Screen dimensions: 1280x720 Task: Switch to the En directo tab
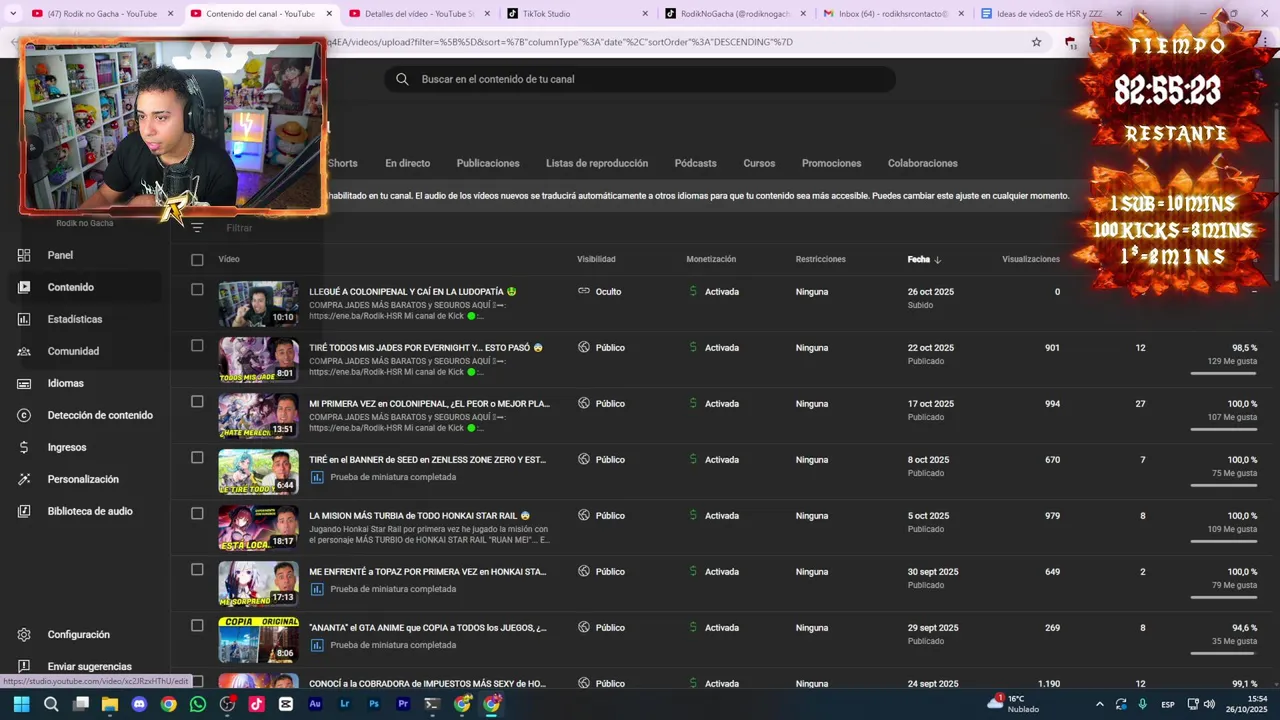[x=407, y=163]
